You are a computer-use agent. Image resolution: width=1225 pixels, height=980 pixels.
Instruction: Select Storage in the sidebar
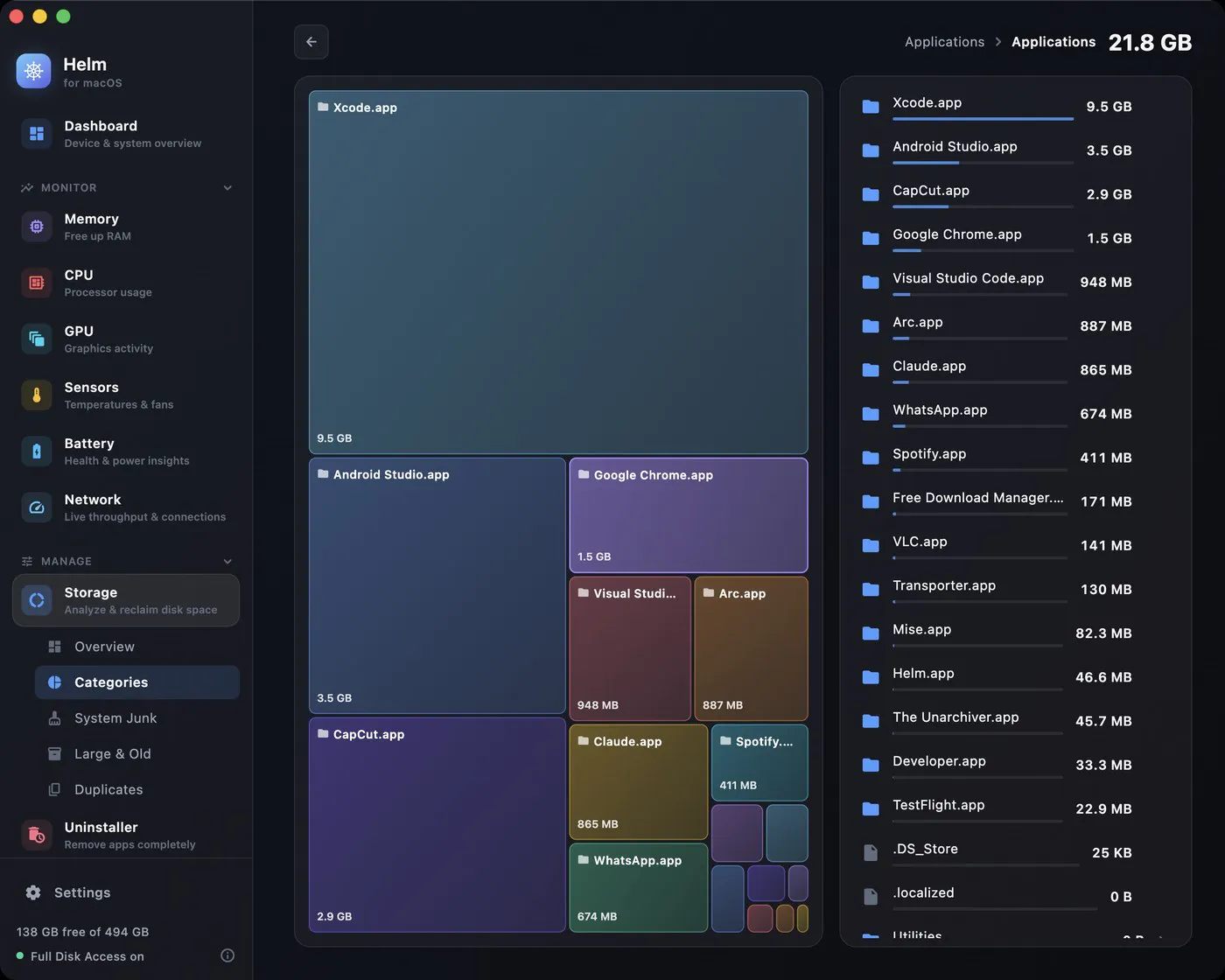point(126,600)
